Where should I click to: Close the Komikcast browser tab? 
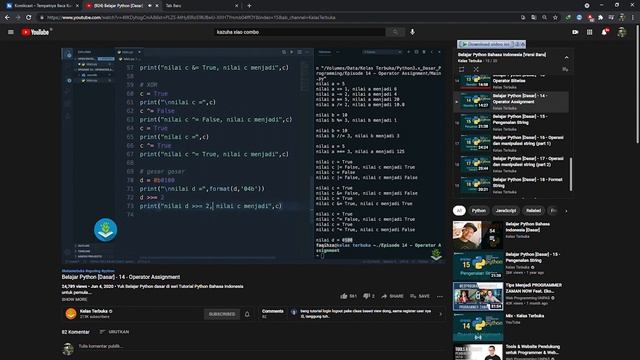point(77,6)
